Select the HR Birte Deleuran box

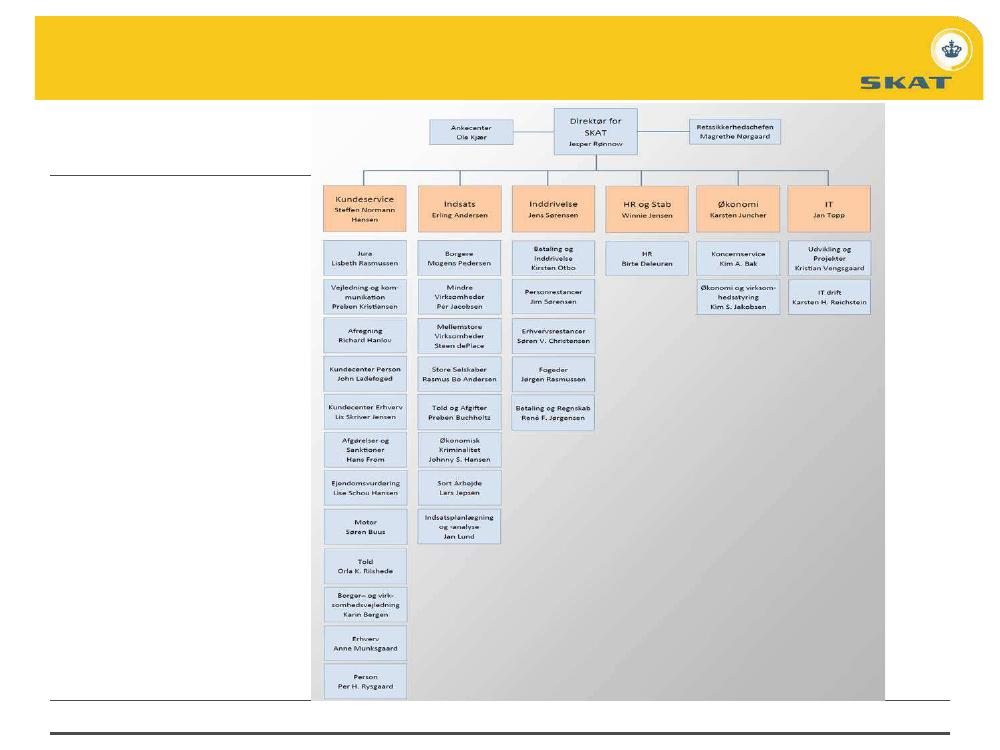pyautogui.click(x=647, y=258)
